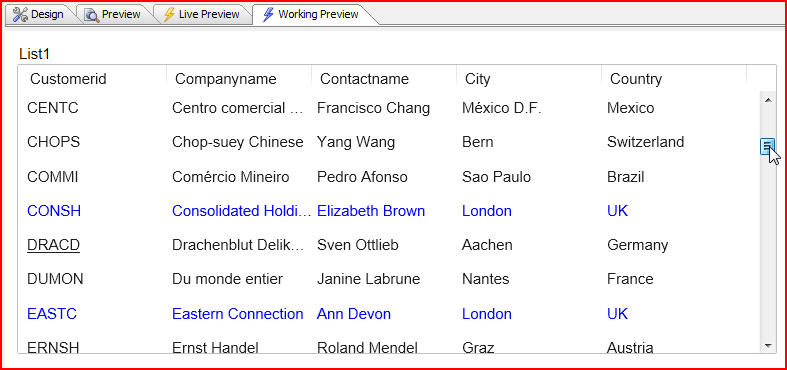Select the COMMI customer ID cell
Screen dimensions: 787x370
53,177
